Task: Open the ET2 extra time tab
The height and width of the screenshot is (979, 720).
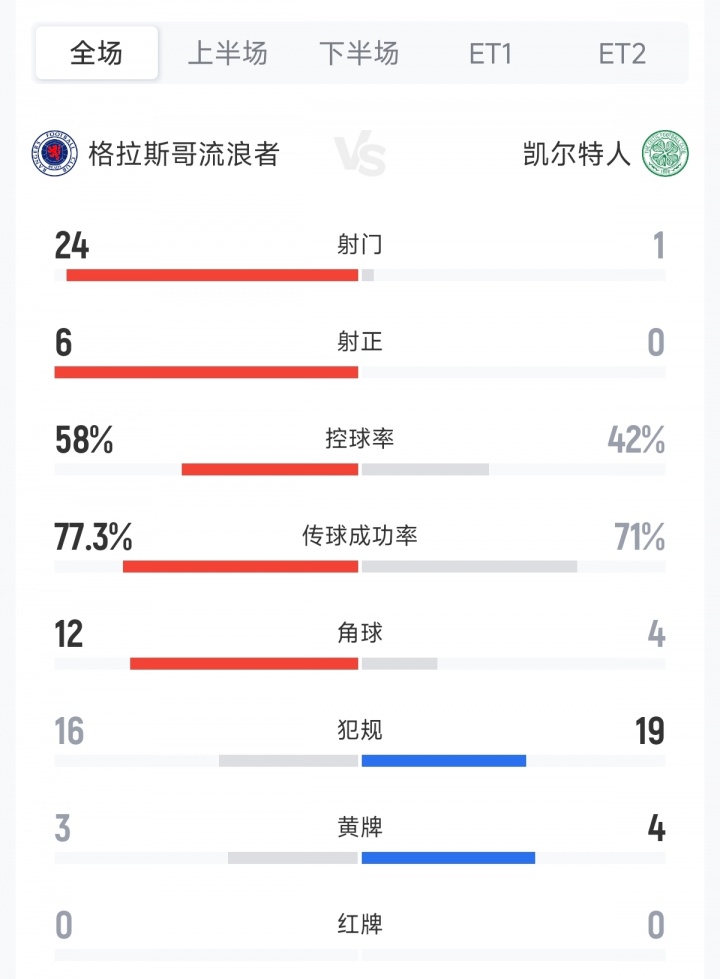Action: (622, 53)
